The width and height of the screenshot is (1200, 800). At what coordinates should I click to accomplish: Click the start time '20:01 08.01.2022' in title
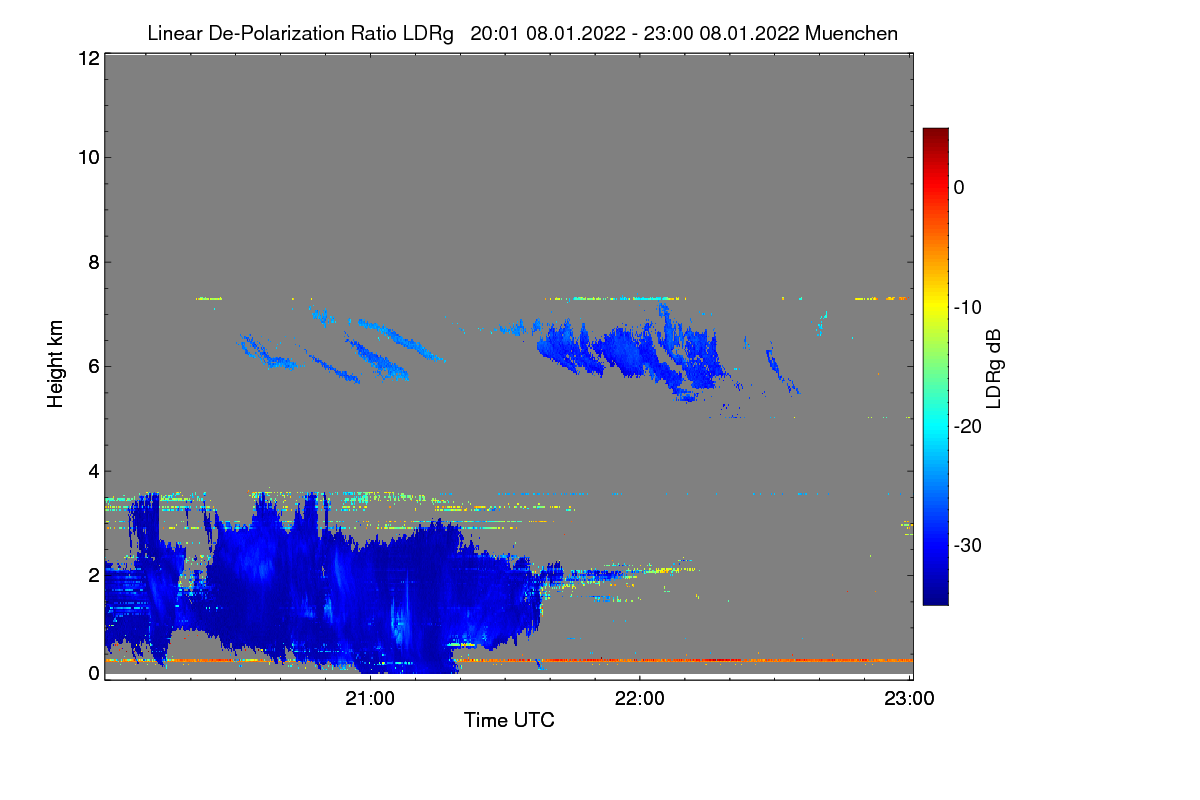click(x=549, y=34)
